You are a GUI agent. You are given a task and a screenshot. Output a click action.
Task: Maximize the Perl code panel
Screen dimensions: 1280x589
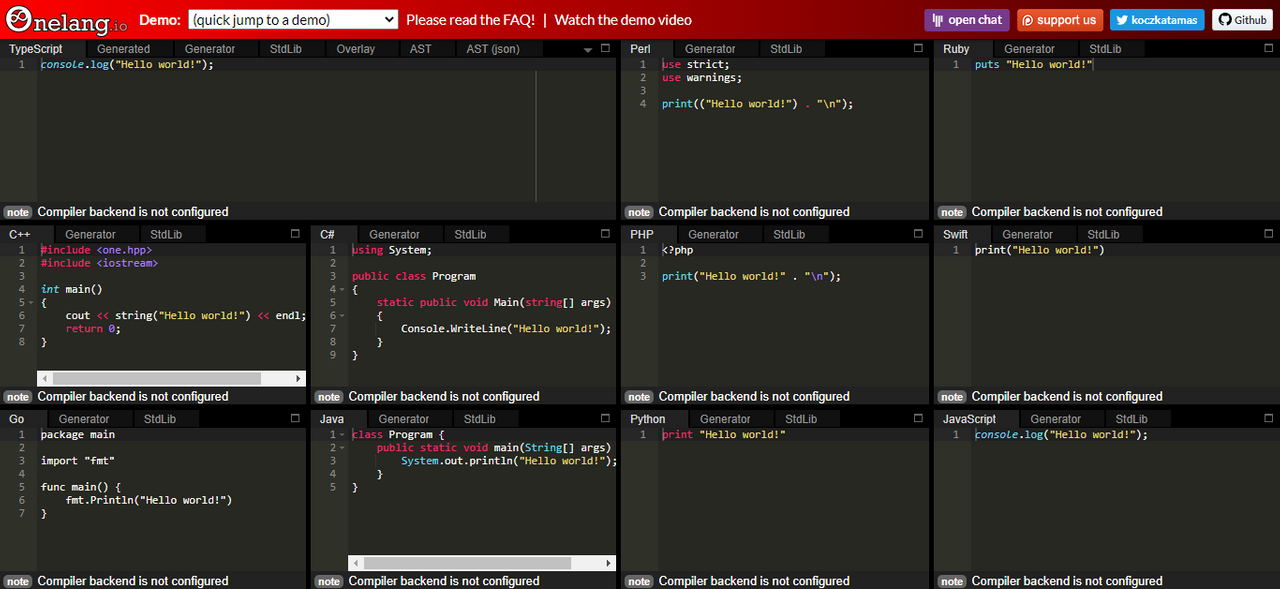click(x=918, y=48)
